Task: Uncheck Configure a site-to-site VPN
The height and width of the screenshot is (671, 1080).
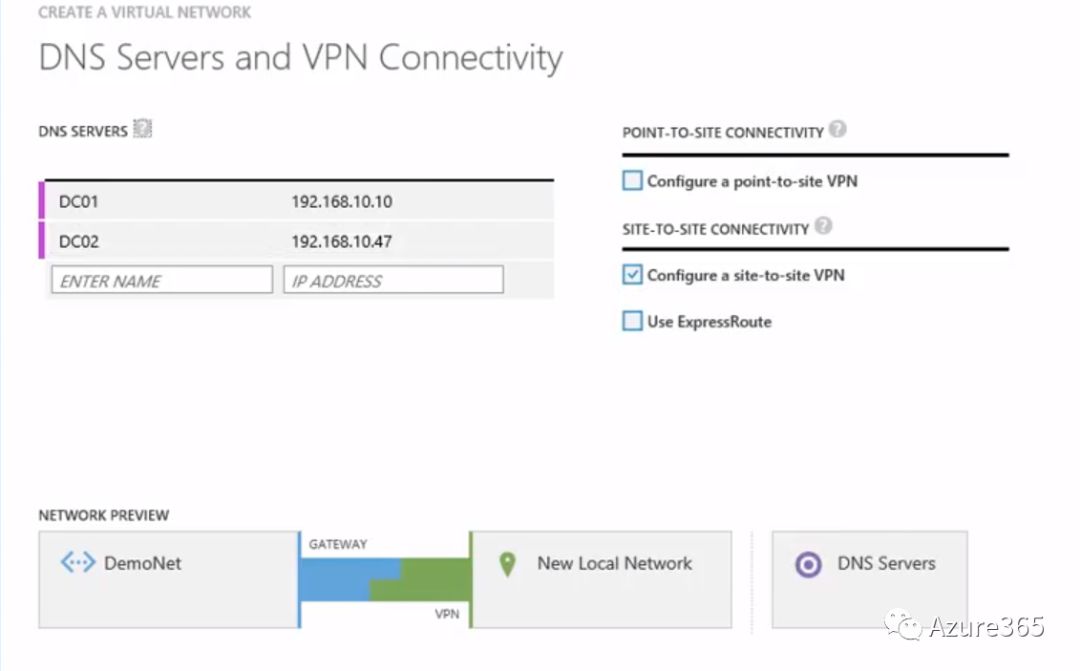Action: point(632,274)
